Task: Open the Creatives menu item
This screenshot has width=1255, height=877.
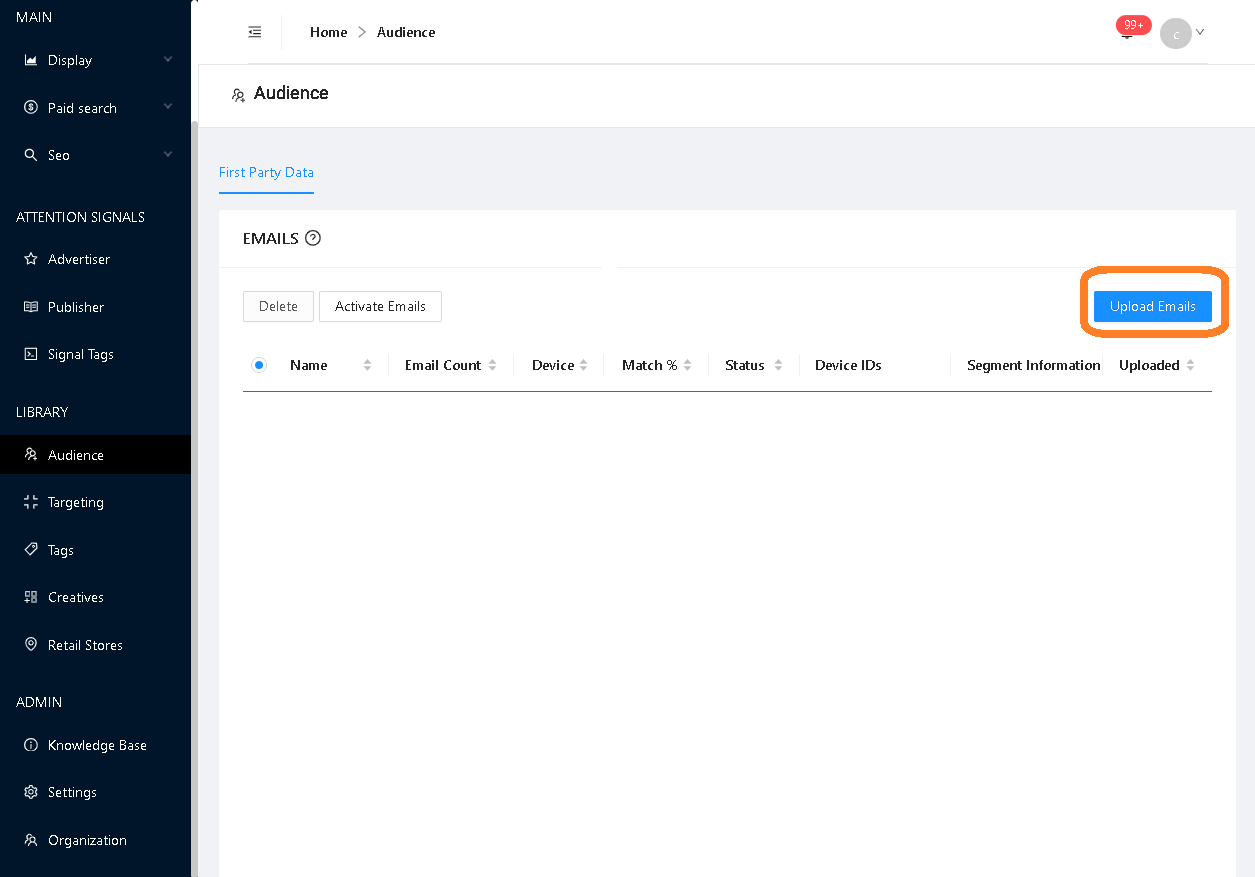Action: click(95, 597)
